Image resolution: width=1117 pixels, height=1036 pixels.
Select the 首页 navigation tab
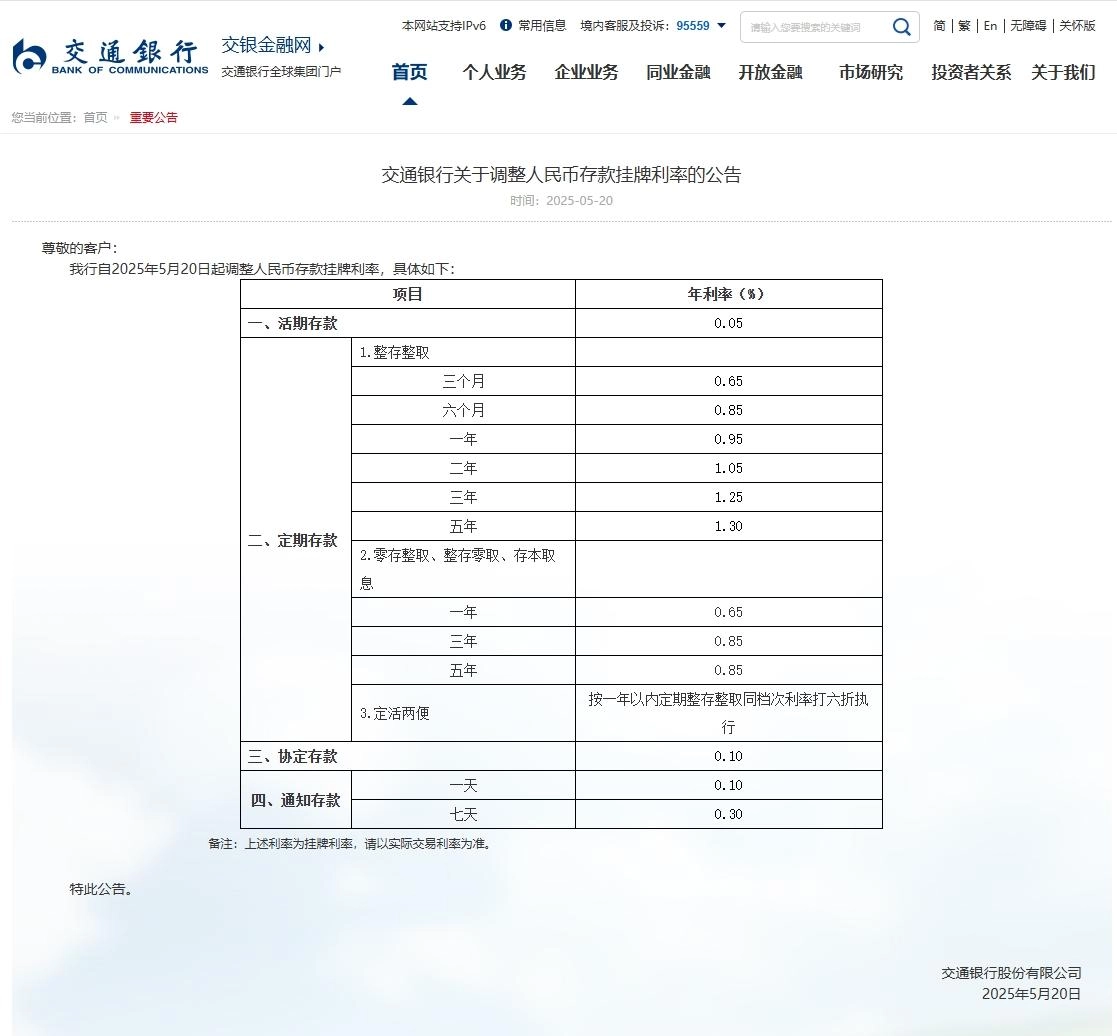click(410, 72)
